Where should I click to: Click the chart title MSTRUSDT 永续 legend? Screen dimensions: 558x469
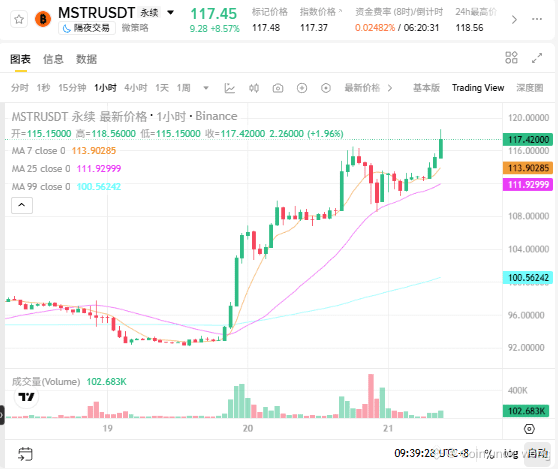pos(124,116)
